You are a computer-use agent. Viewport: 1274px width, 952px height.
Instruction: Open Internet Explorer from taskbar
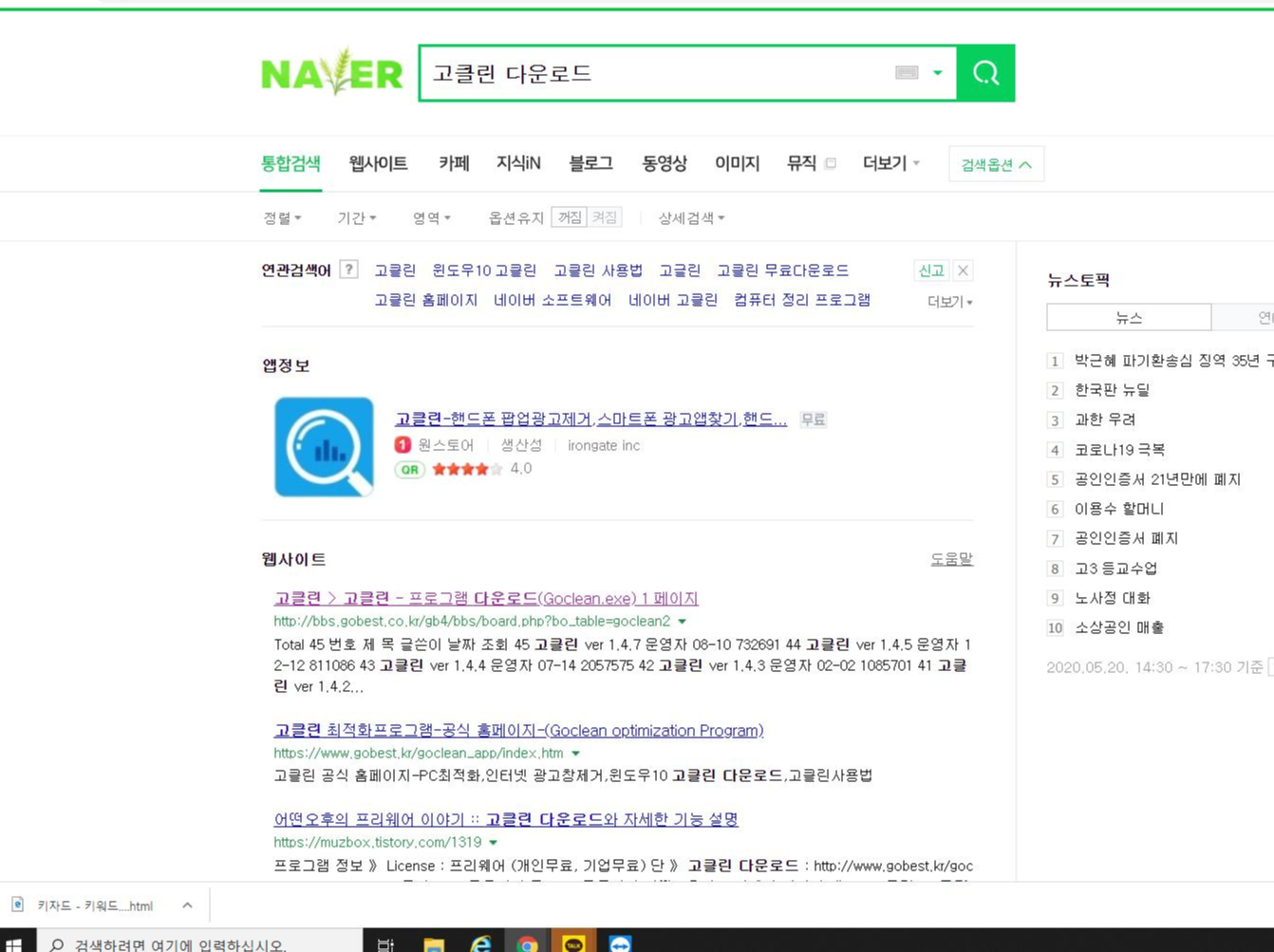(481, 943)
